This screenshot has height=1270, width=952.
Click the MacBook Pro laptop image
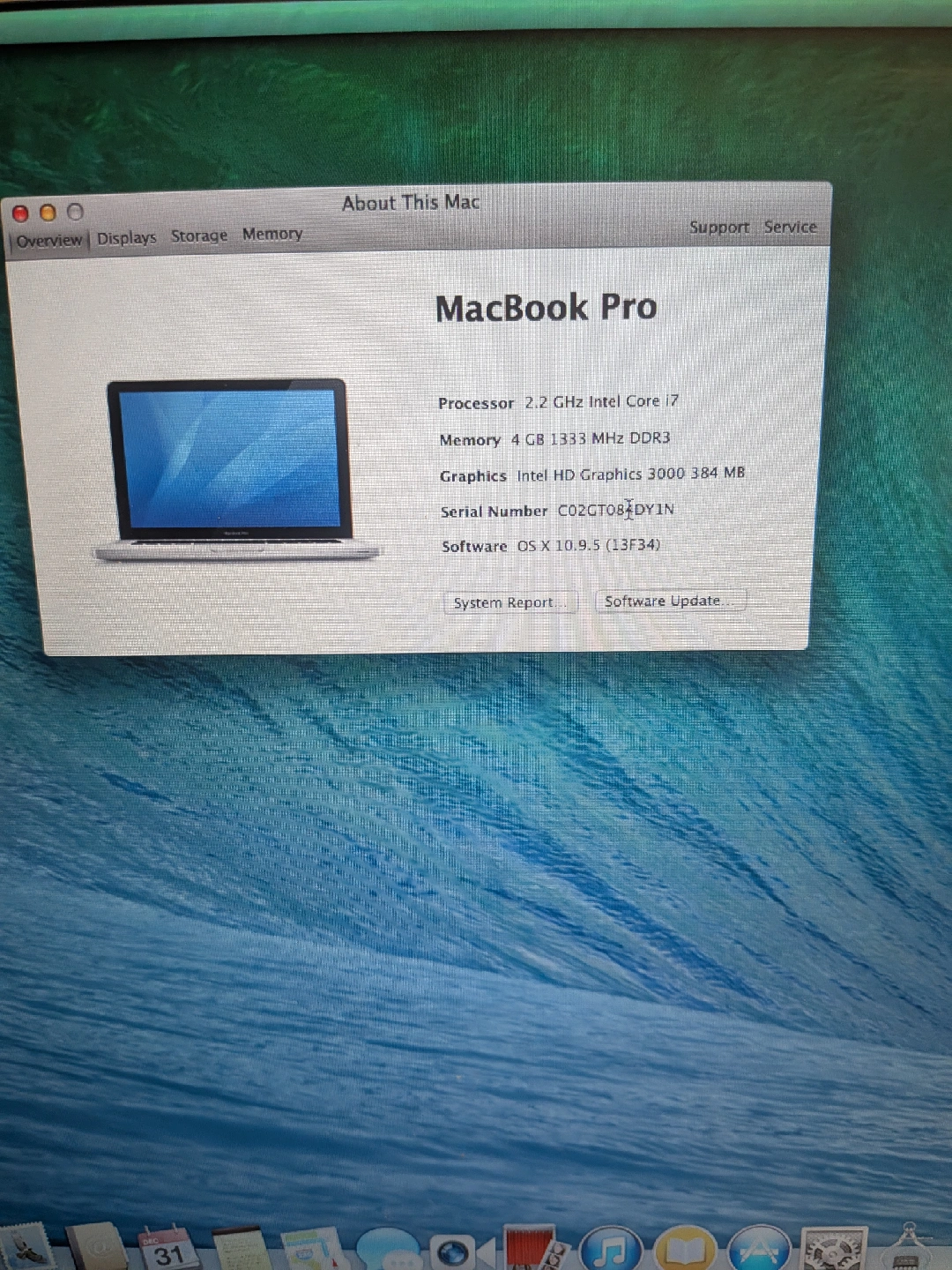236,470
